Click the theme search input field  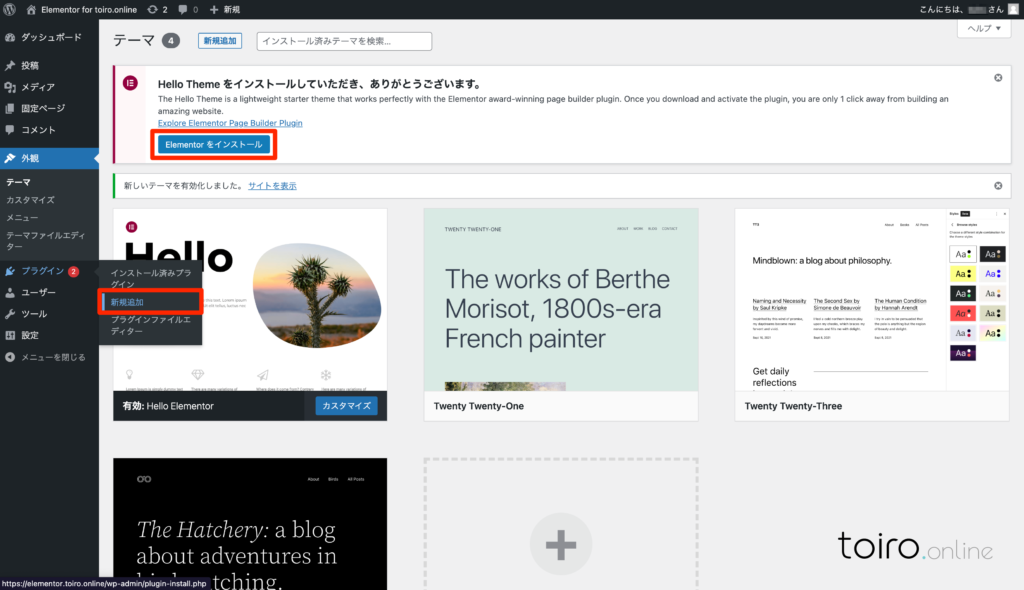tap(344, 41)
